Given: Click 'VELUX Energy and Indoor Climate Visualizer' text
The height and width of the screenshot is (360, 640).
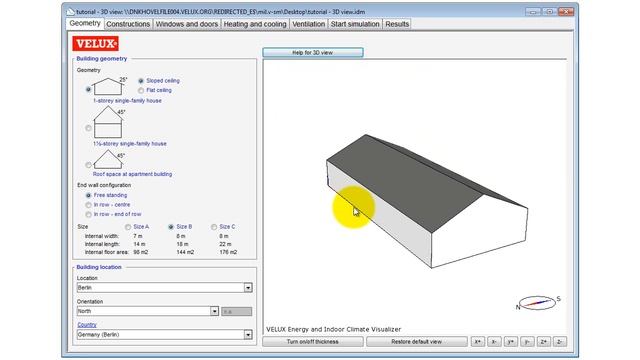Looking at the screenshot, I should (333, 329).
